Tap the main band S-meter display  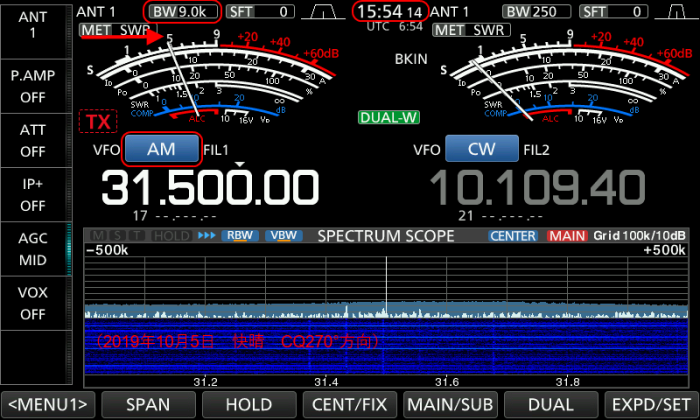[212, 78]
